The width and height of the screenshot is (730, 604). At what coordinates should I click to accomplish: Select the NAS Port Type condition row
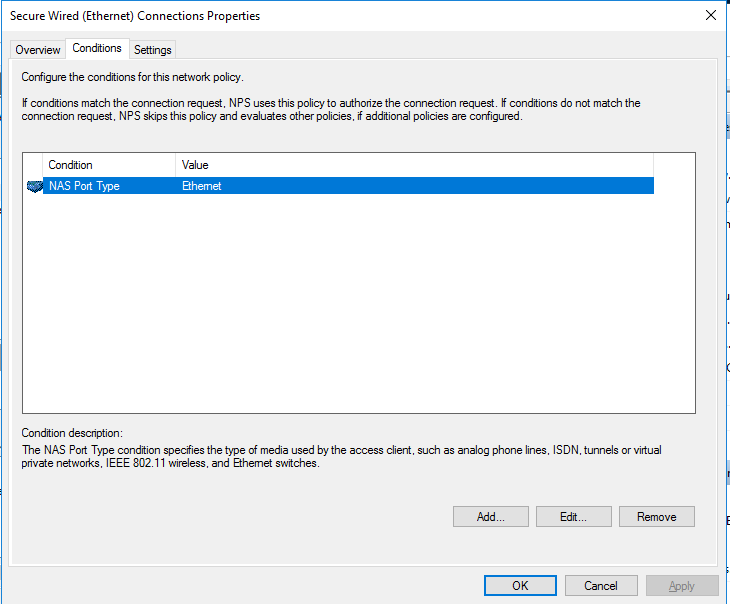(348, 186)
